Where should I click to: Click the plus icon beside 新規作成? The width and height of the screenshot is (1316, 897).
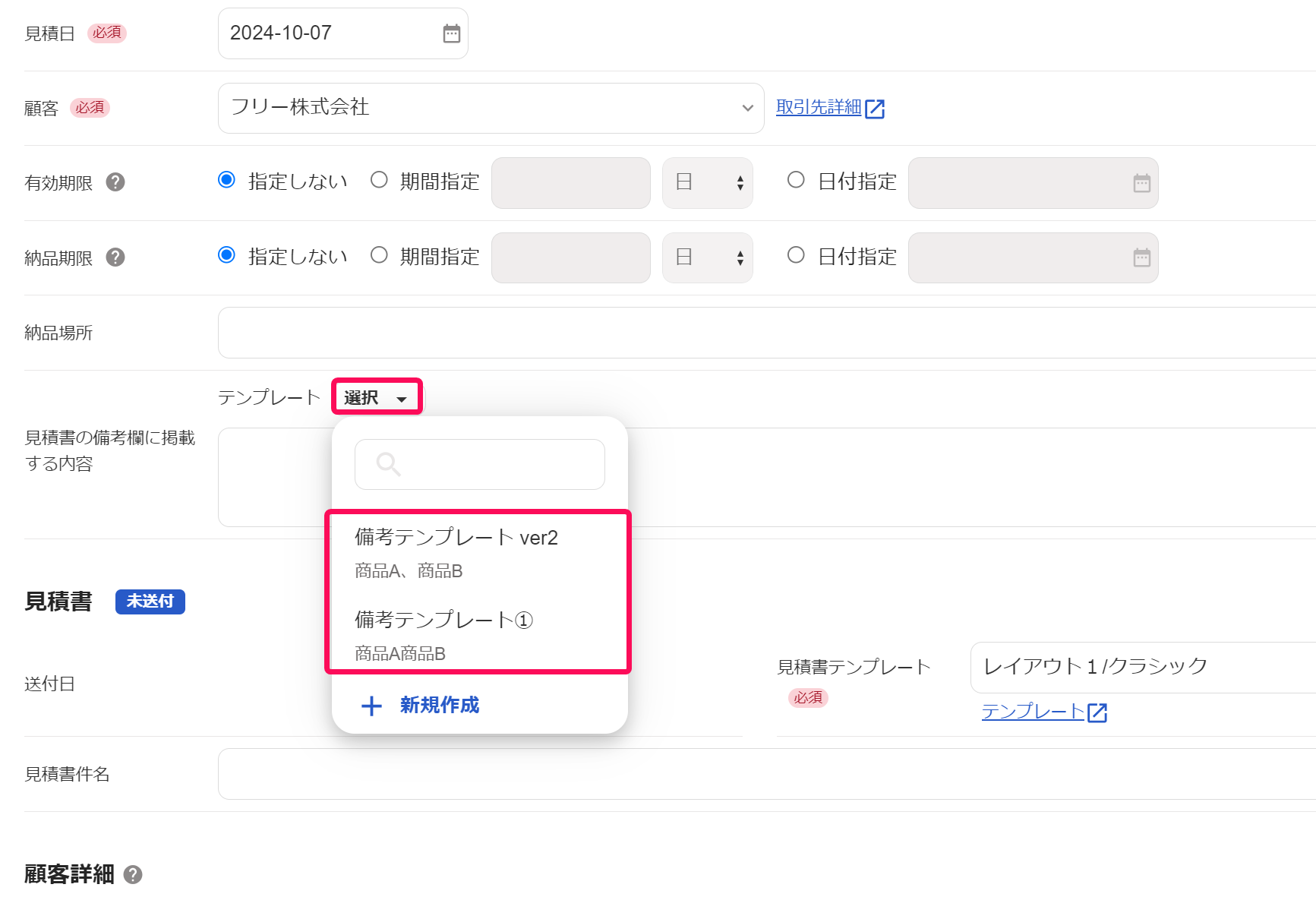tap(371, 706)
